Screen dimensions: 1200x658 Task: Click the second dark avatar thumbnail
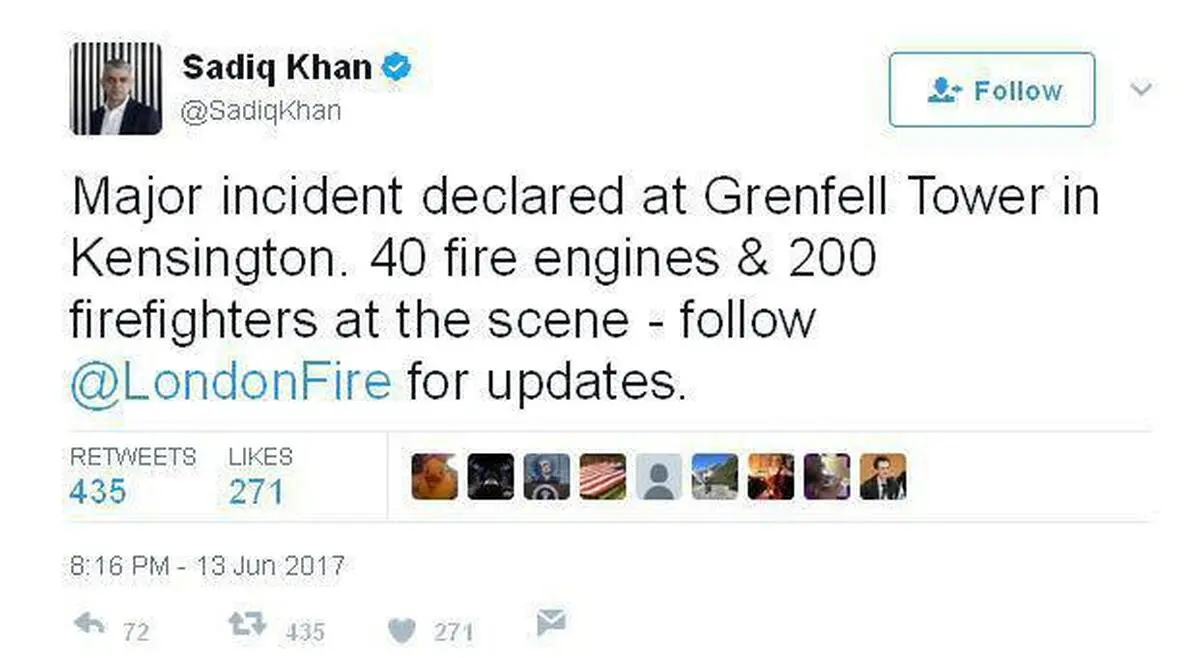pos(491,477)
